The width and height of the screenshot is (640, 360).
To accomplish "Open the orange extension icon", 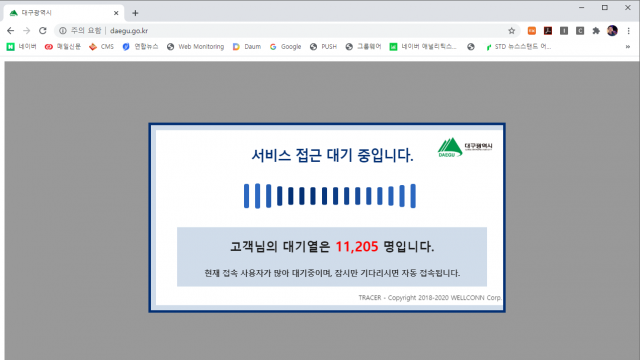I will tap(531, 31).
